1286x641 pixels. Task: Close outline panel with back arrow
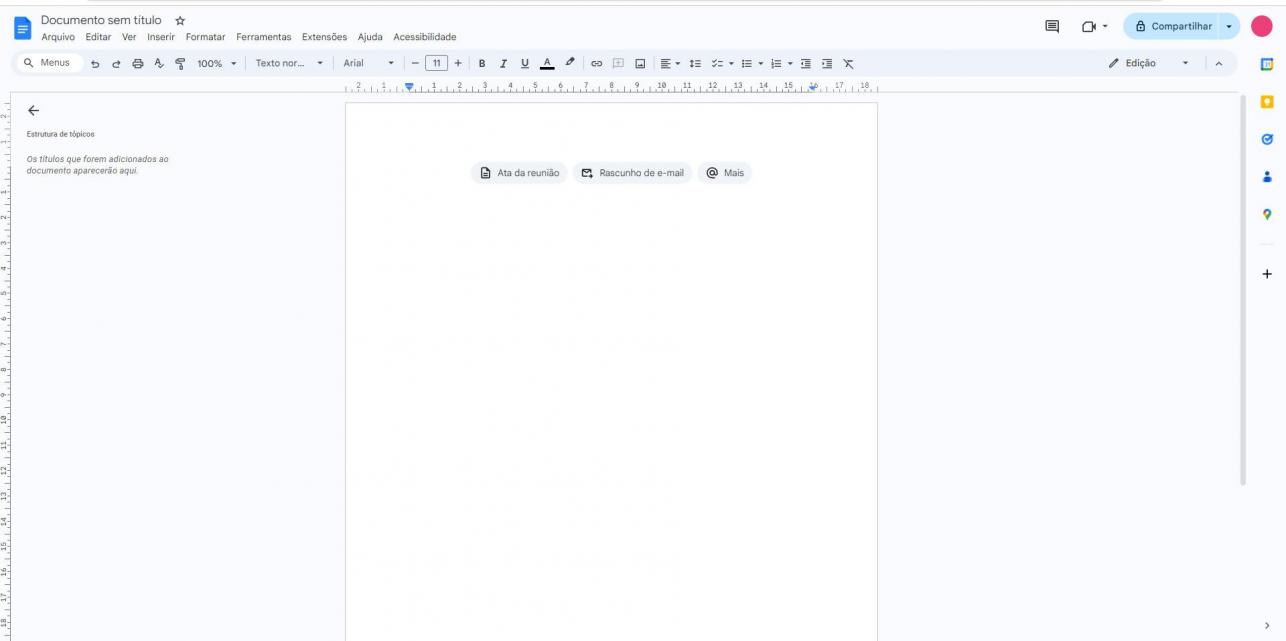33,110
